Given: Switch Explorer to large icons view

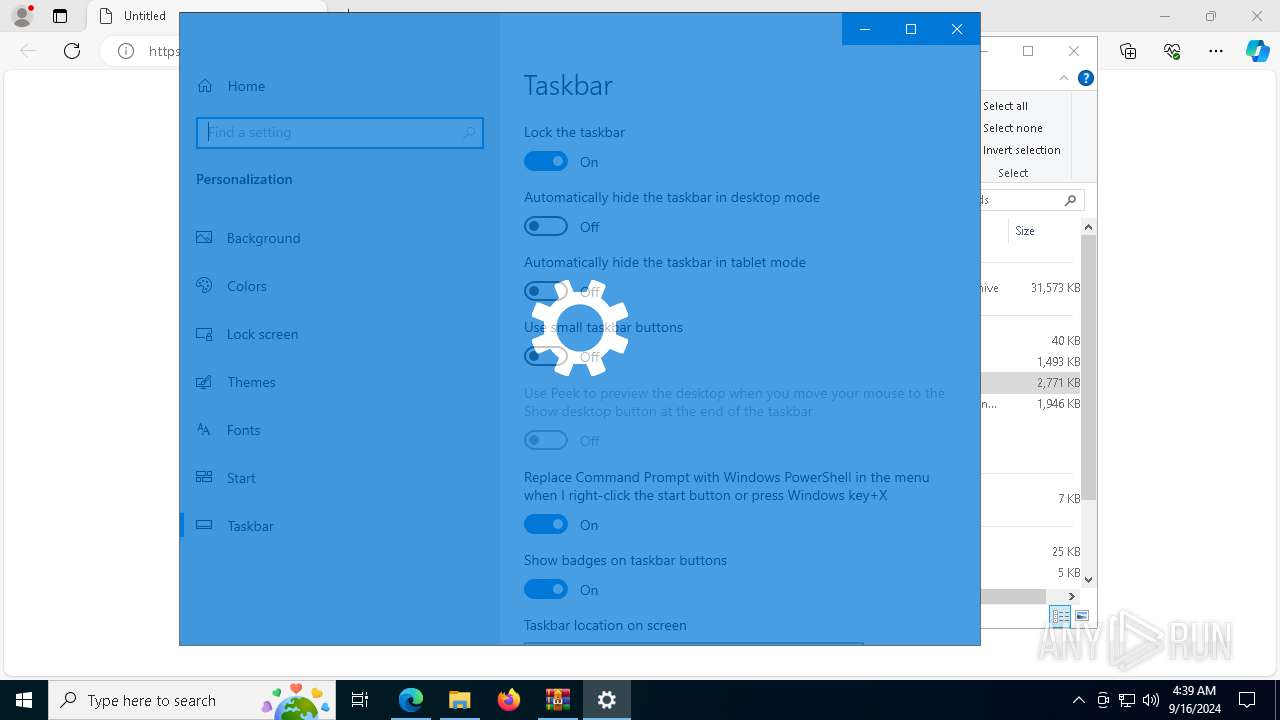Looking at the screenshot, I should pyautogui.click(x=1082, y=616).
